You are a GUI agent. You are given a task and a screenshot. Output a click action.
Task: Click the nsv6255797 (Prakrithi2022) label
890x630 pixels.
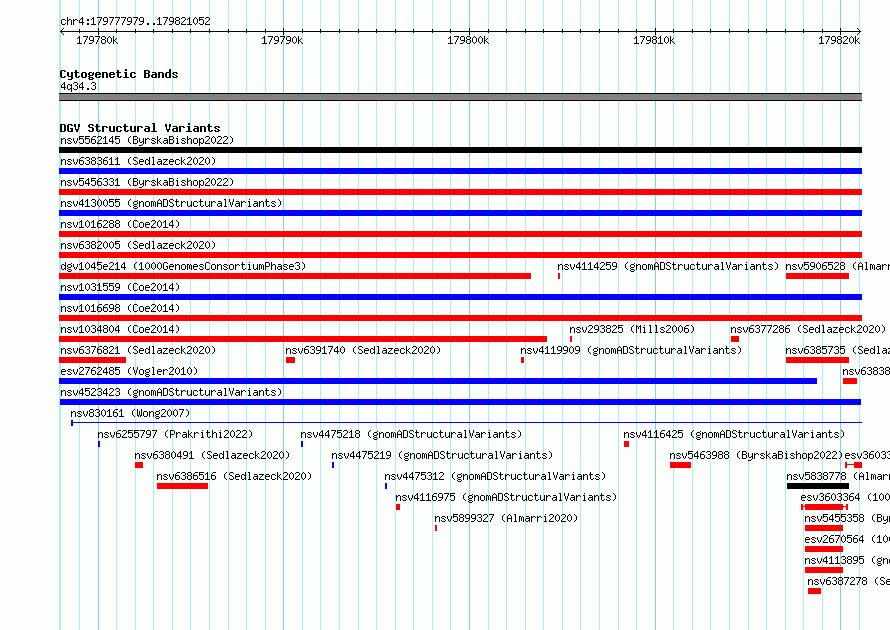point(175,434)
